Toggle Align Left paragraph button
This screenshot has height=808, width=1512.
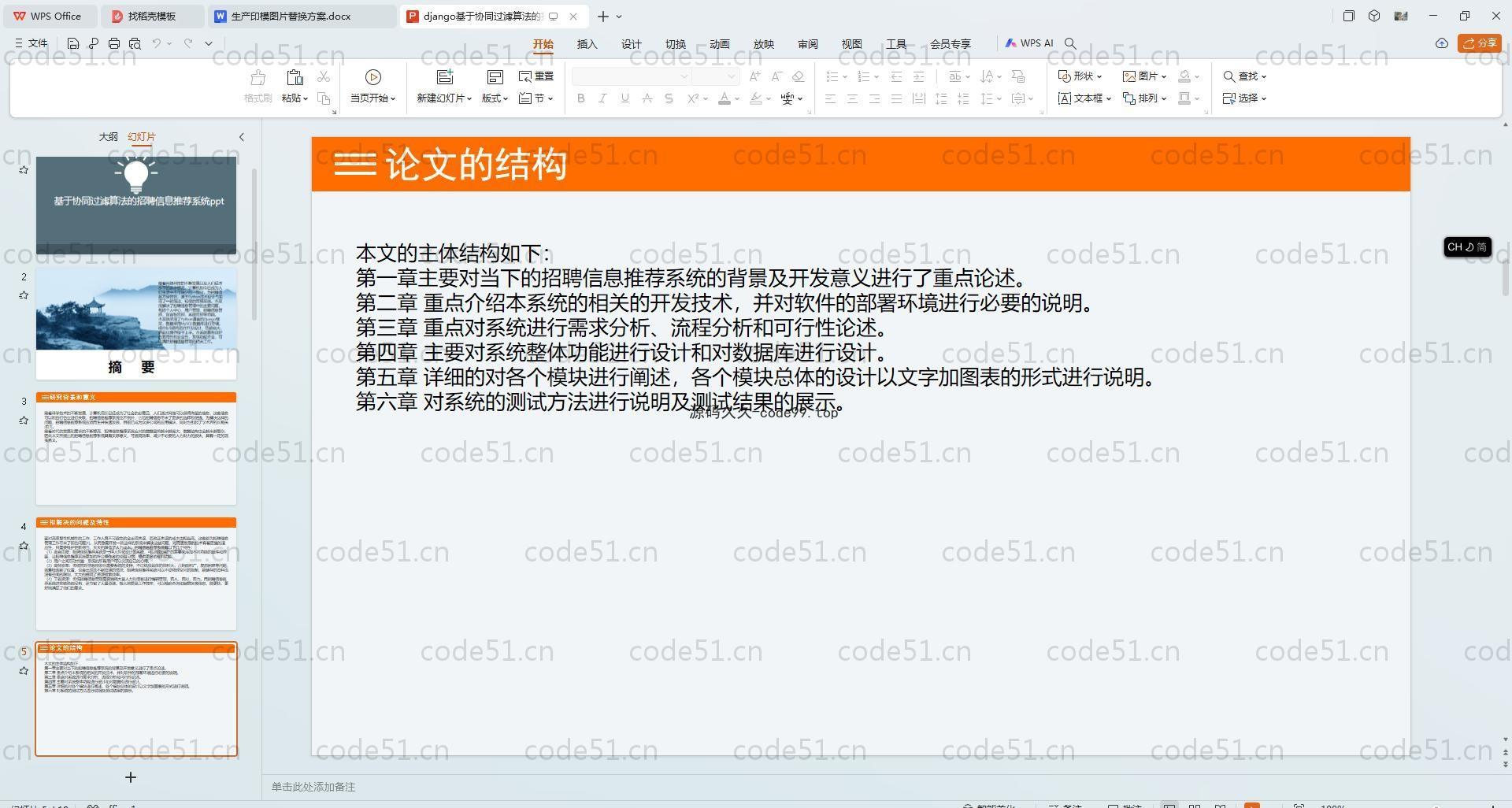(830, 98)
